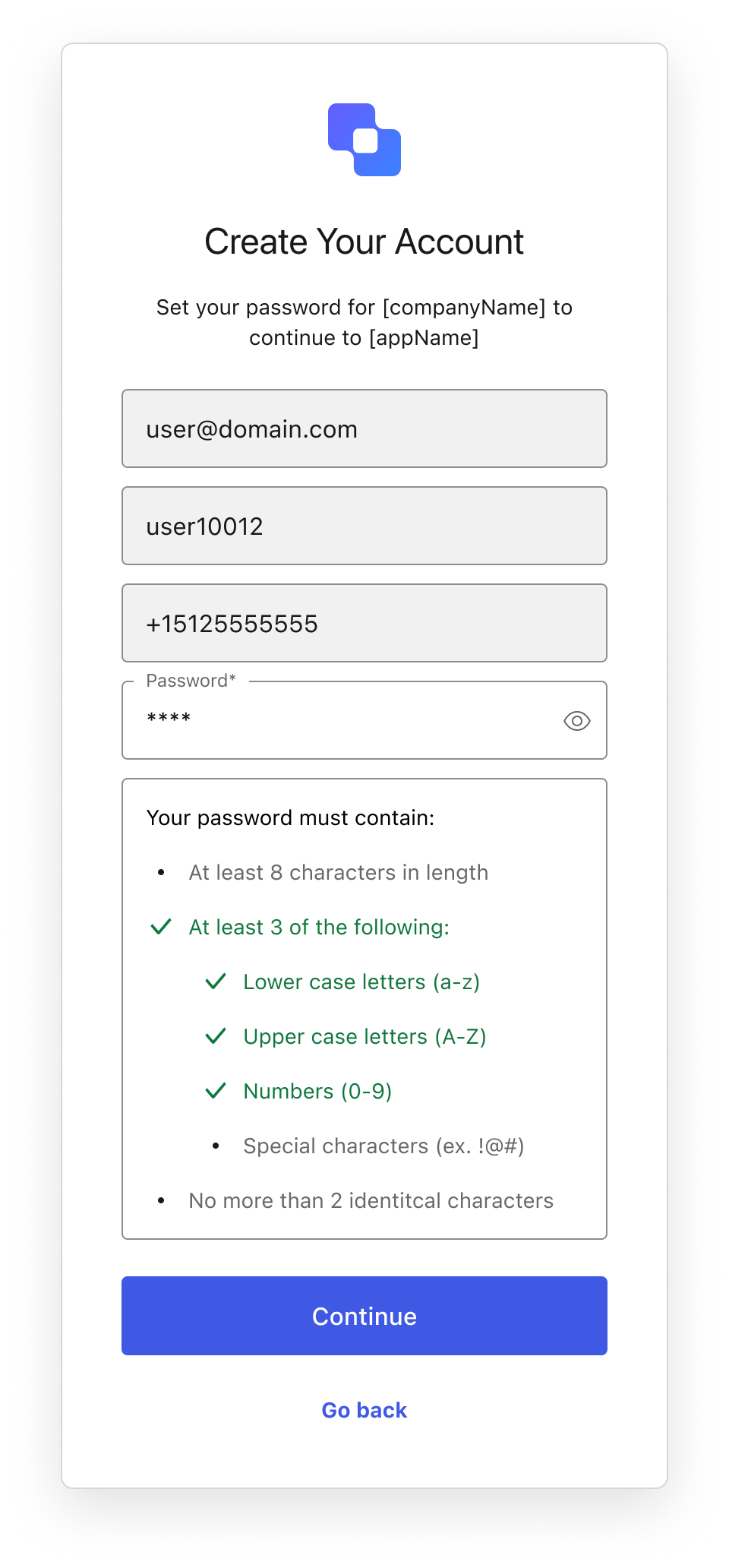
Task: Click the blue overlapping-squares app logo
Action: [364, 140]
